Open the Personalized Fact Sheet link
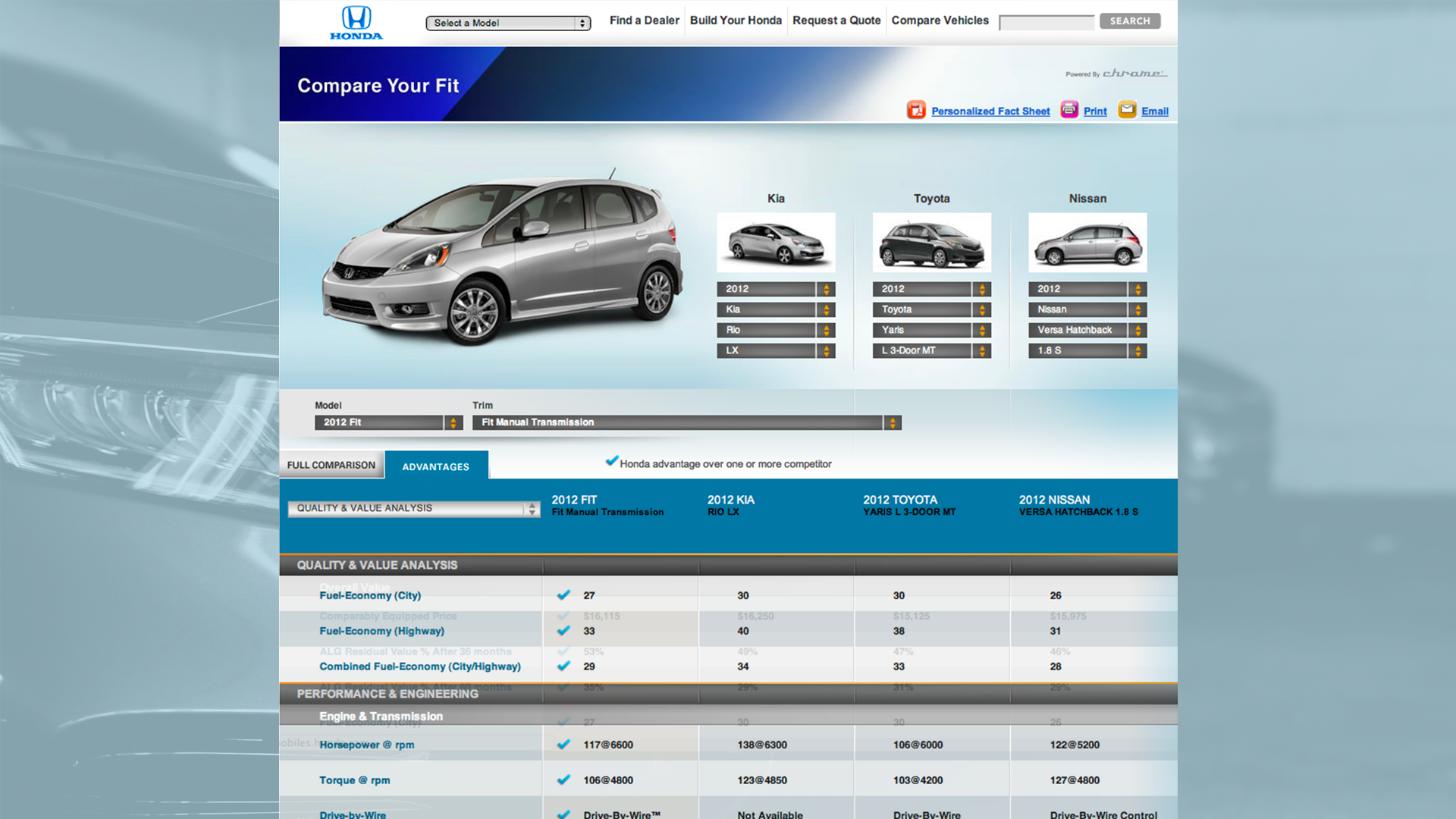1456x819 pixels. 990,111
